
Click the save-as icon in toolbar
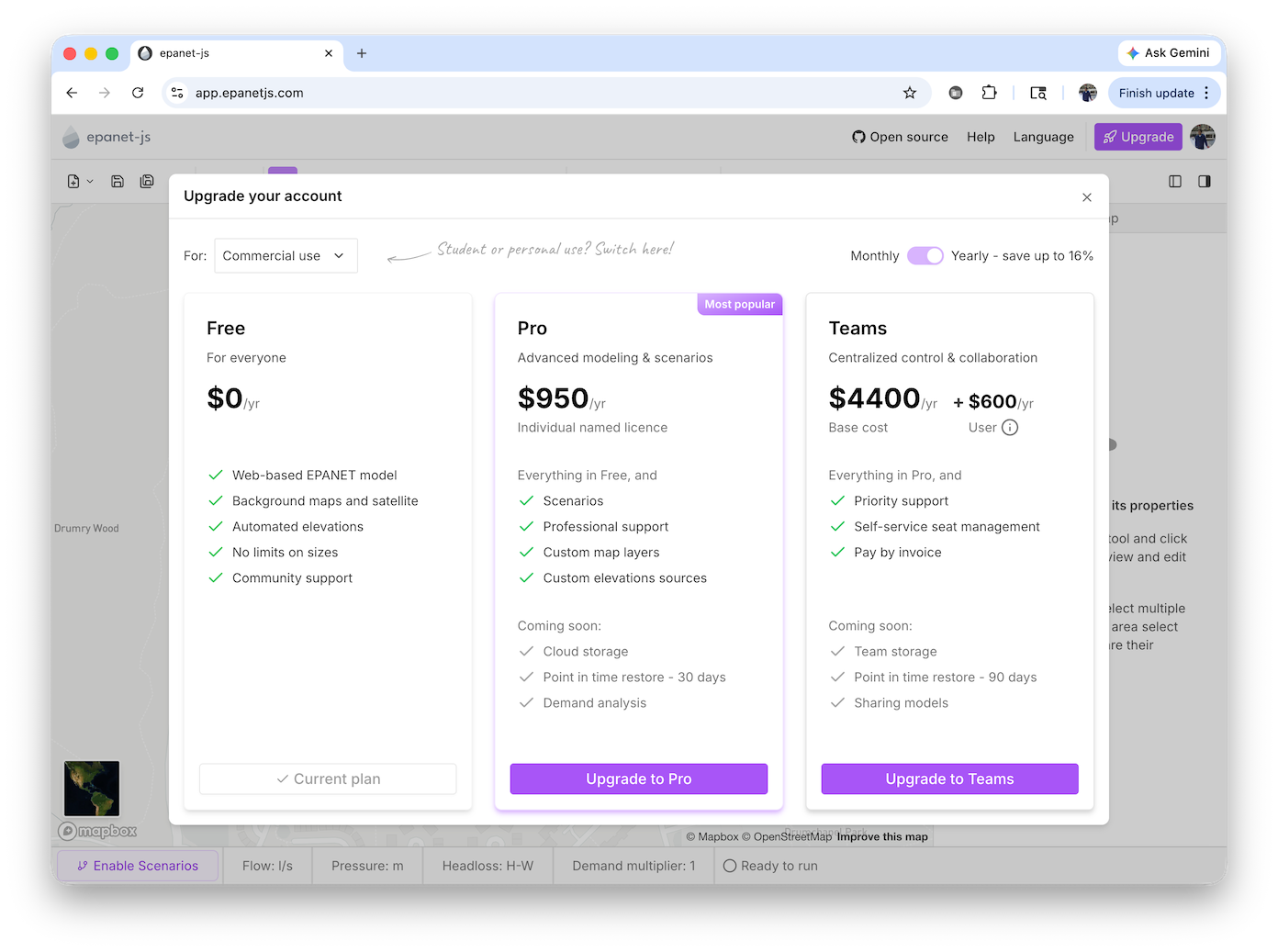tap(147, 182)
